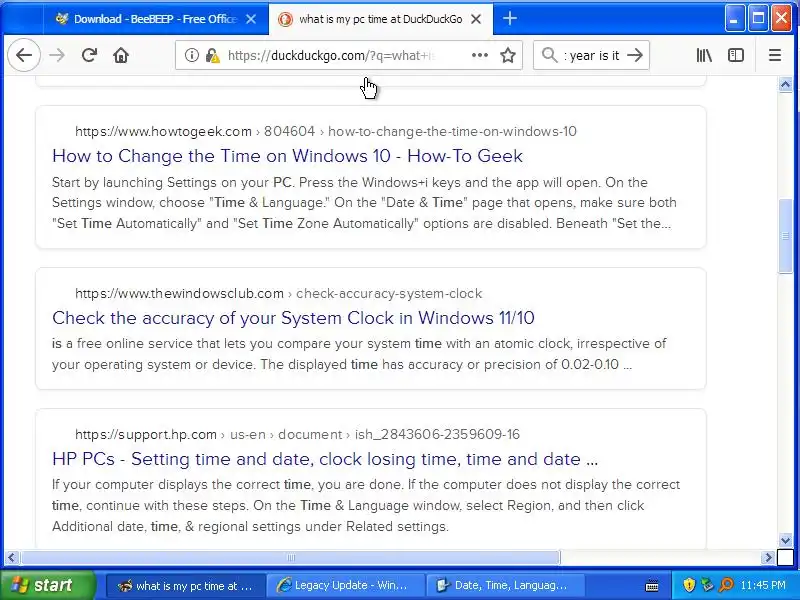Image resolution: width=800 pixels, height=600 pixels.
Task: Submit search with the go arrow
Action: point(635,55)
